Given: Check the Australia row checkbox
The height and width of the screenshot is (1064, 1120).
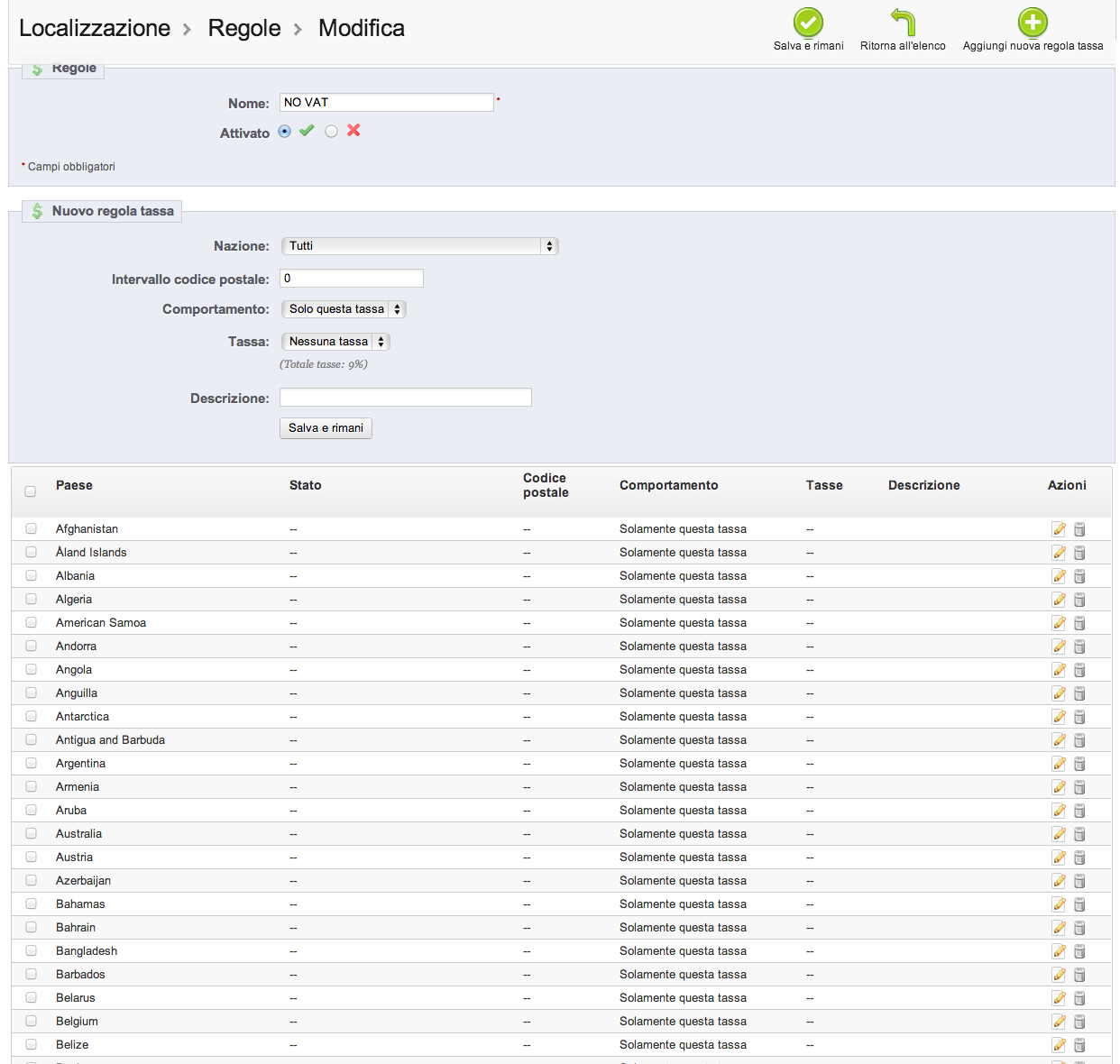Looking at the screenshot, I should tap(31, 833).
